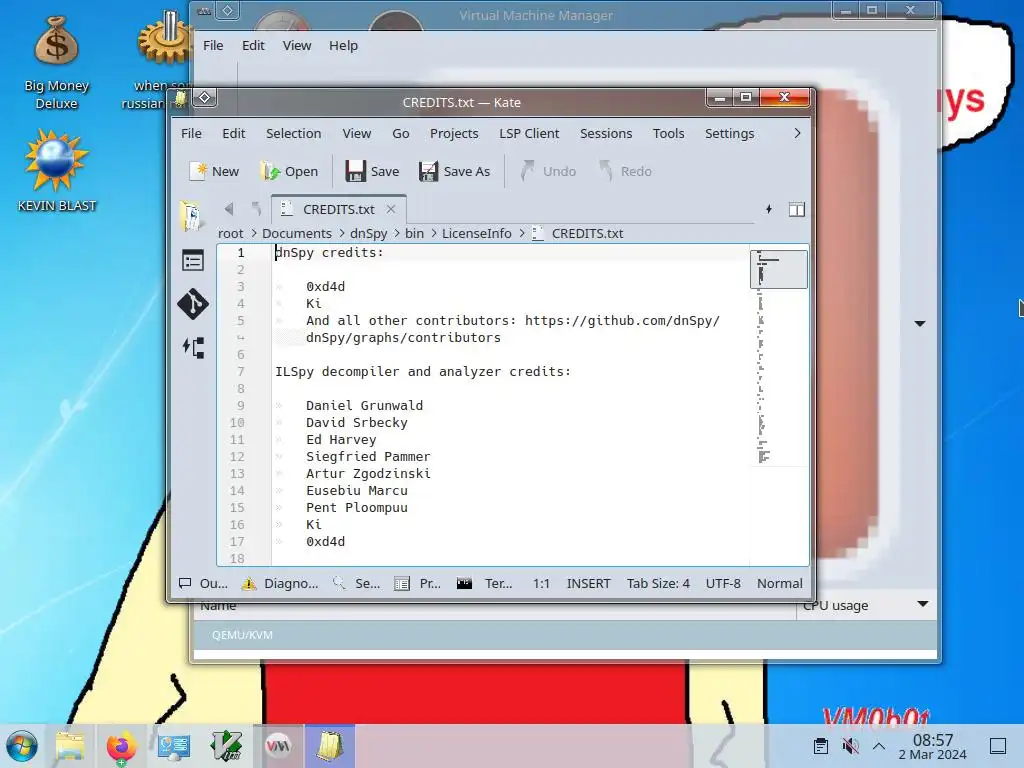Image resolution: width=1024 pixels, height=768 pixels.
Task: Click the line 7 number in gutter
Action: click(240, 372)
